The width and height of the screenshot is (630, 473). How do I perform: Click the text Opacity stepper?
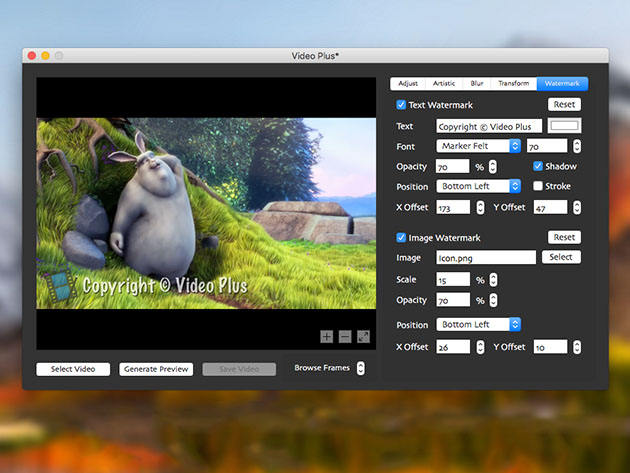pos(493,167)
